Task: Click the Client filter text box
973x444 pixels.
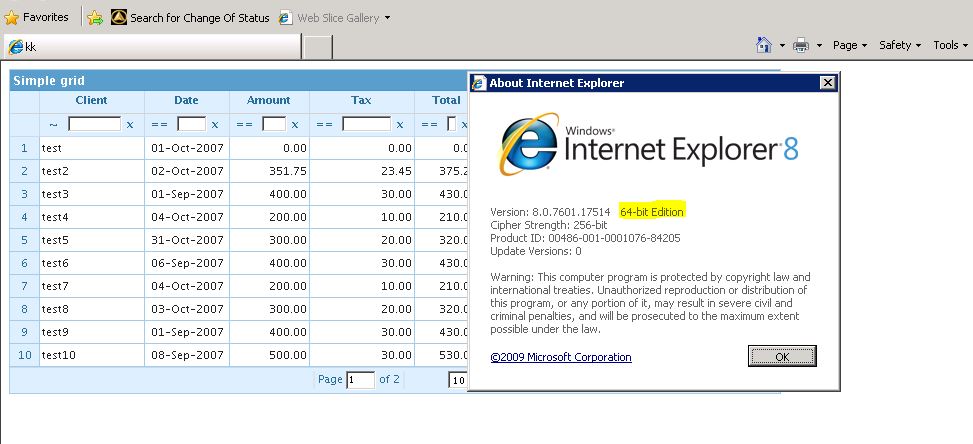Action: (x=94, y=124)
